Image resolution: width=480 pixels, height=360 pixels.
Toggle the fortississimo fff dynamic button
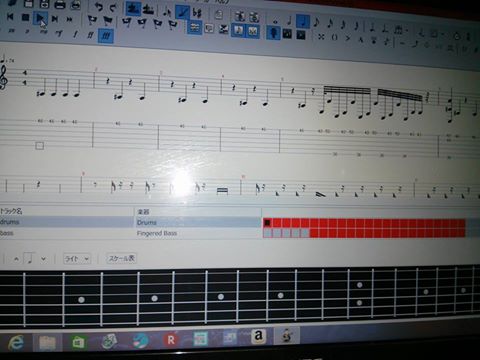106,36
